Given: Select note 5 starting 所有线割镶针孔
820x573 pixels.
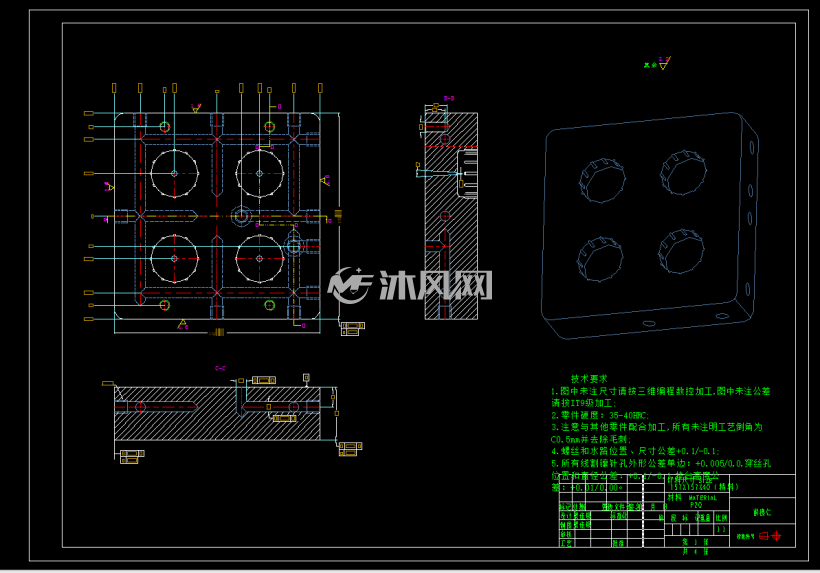Looking at the screenshot, I should click(661, 464).
